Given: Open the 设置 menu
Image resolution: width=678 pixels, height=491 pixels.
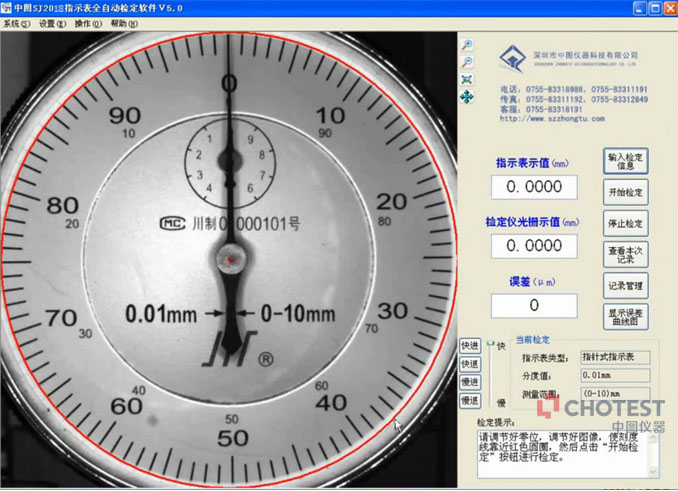Looking at the screenshot, I should click(51, 23).
